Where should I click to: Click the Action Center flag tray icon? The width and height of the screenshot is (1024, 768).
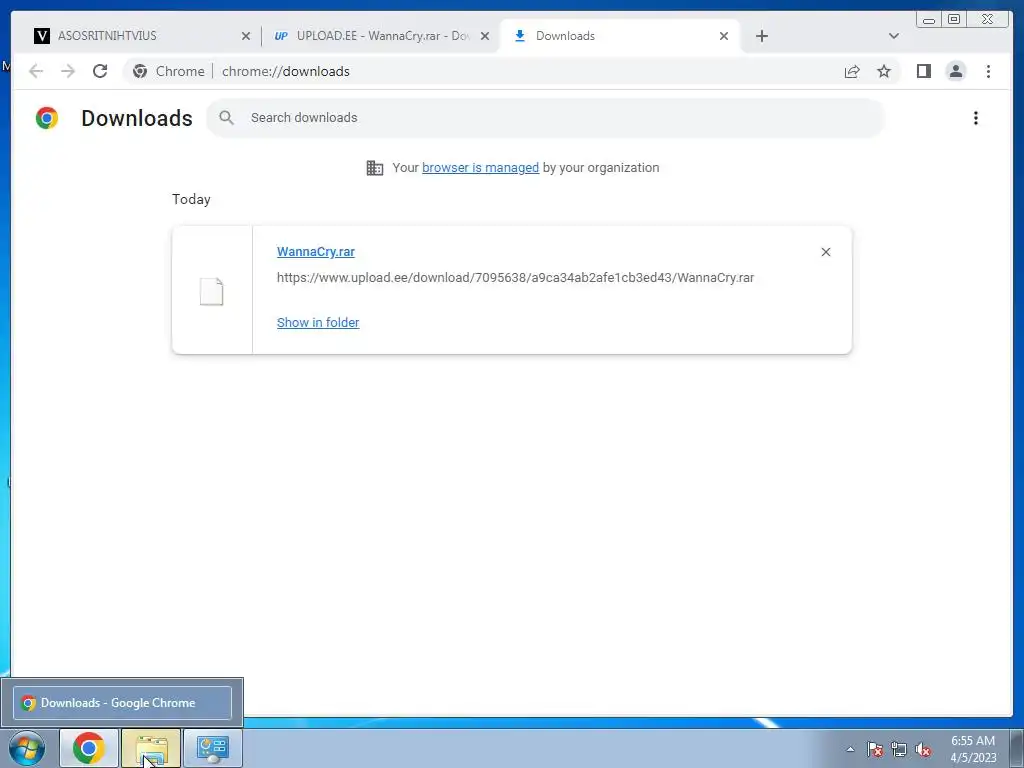tap(875, 749)
